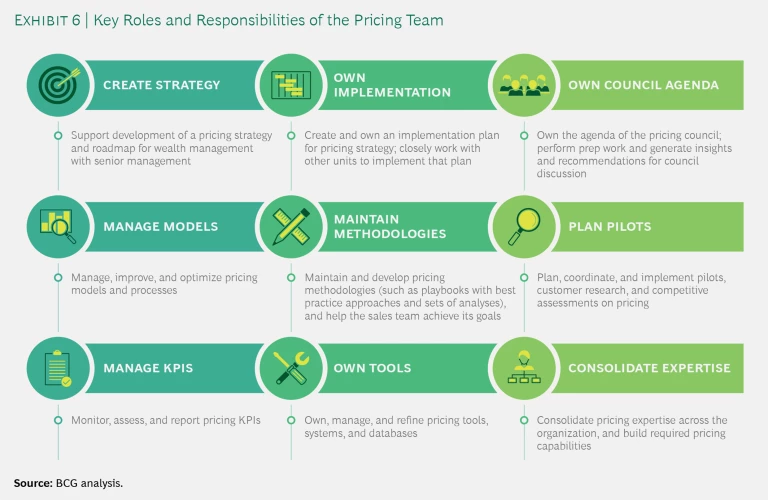
Task: Click the ruler and pencil Methodologies icon
Action: pyautogui.click(x=289, y=226)
